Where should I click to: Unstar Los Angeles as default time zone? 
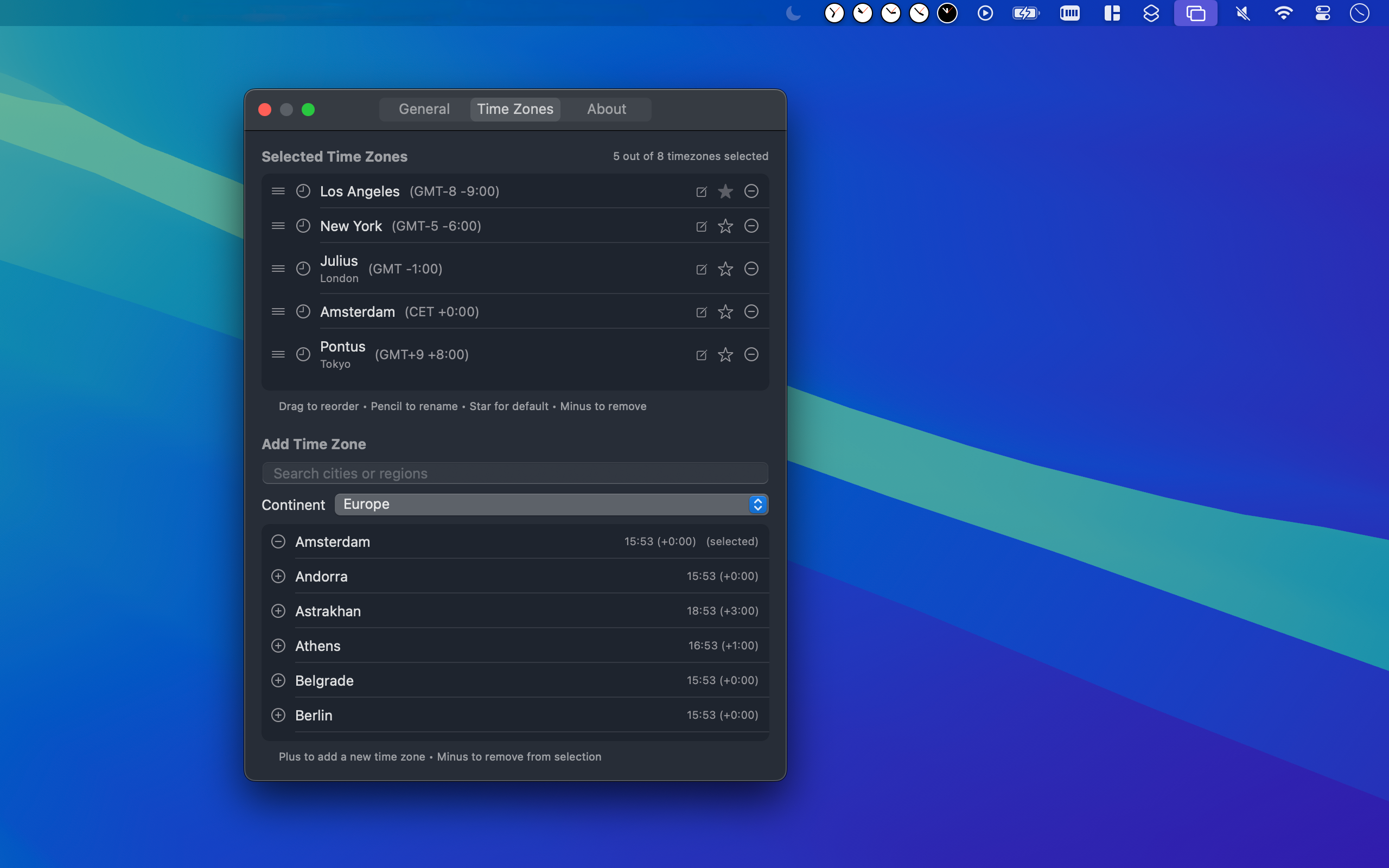(725, 191)
